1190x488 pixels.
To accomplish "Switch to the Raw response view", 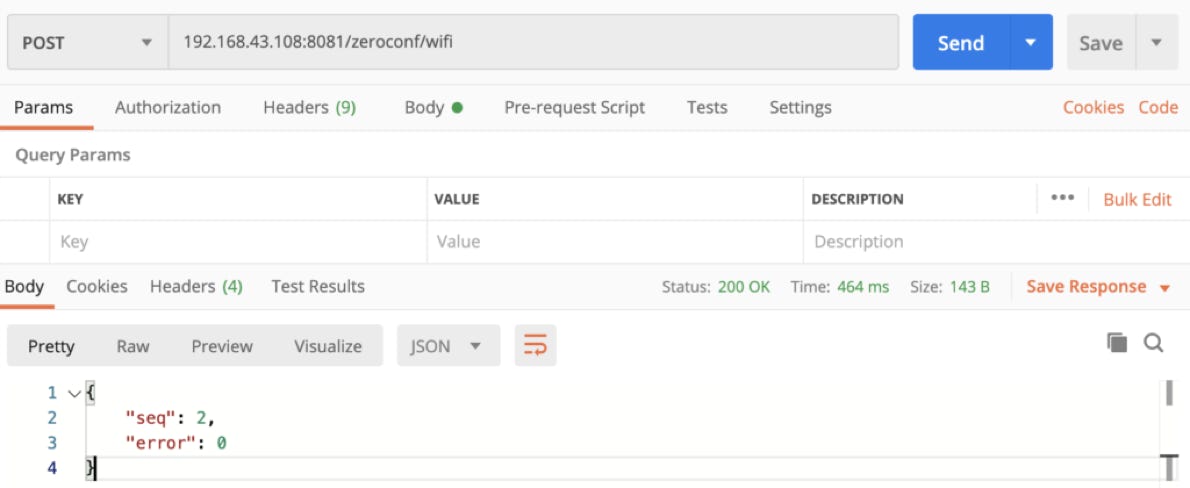I will click(132, 346).
